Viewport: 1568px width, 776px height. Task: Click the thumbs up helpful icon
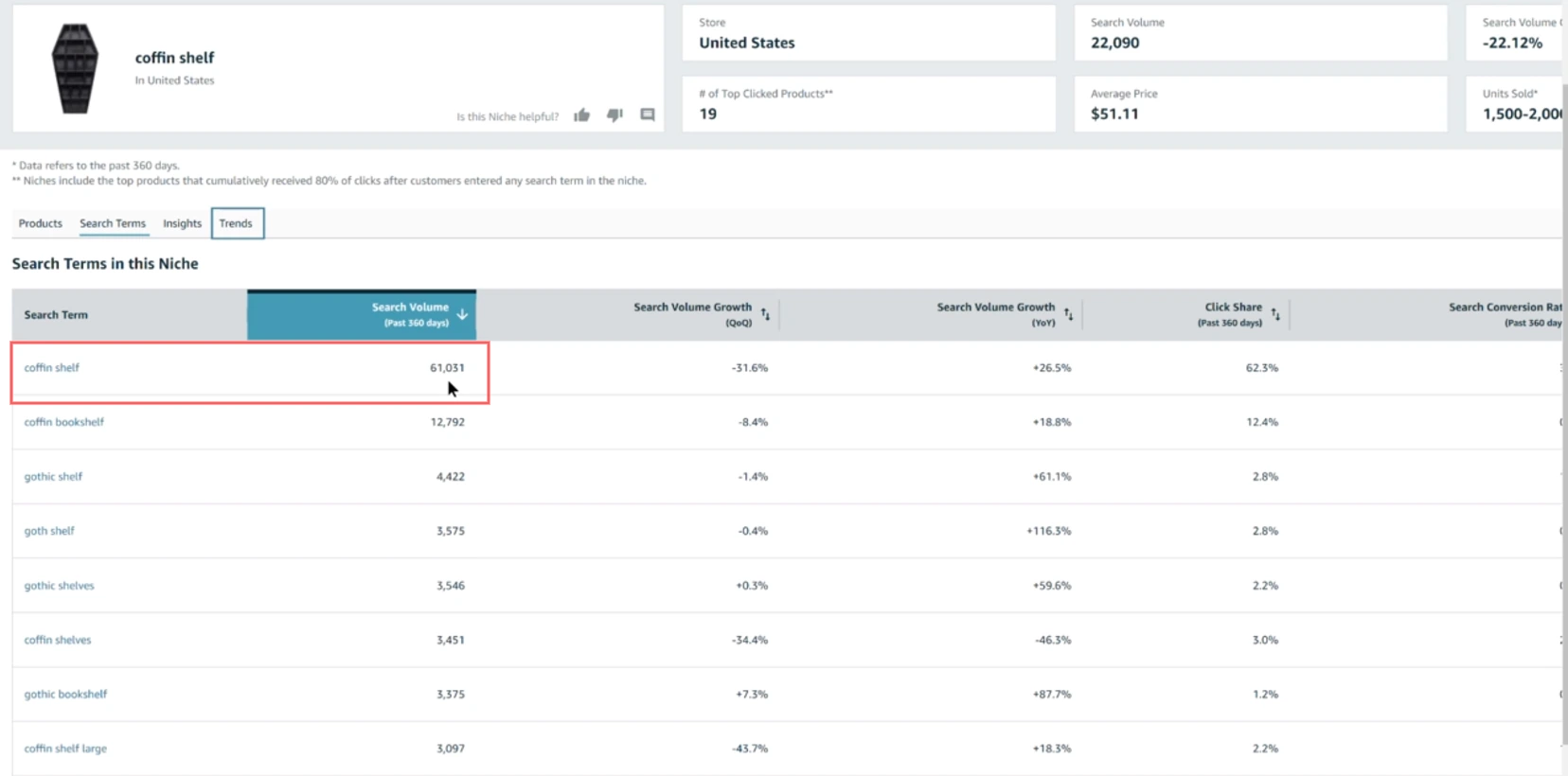(x=581, y=115)
